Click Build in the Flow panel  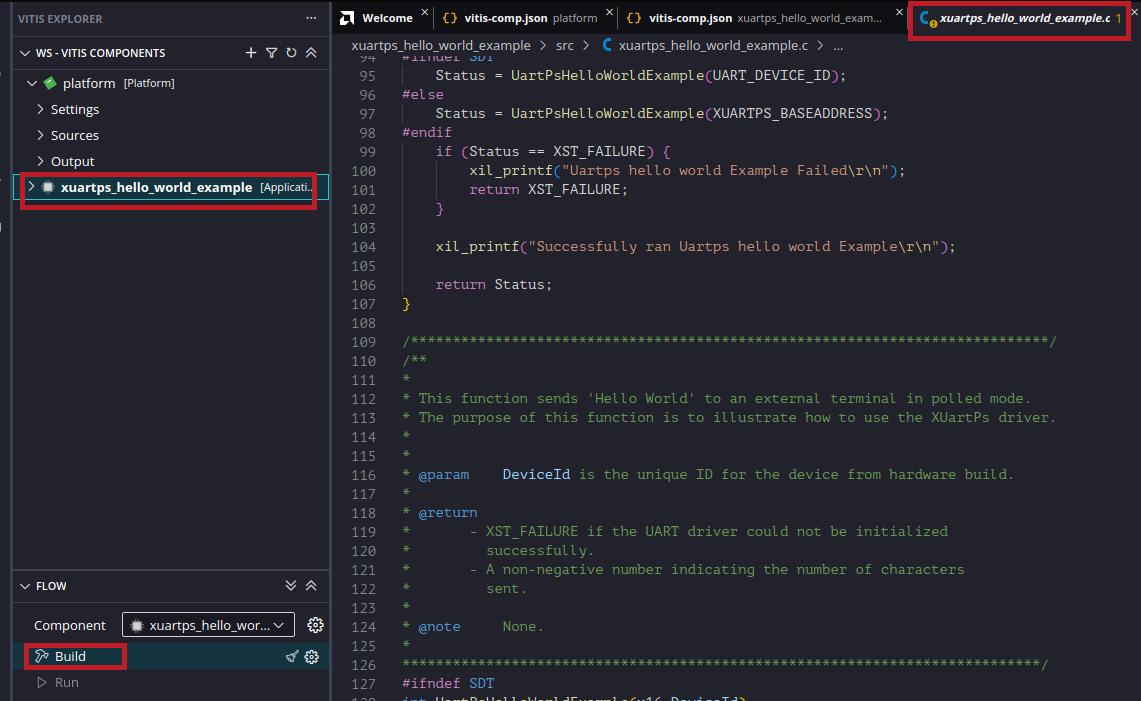coord(70,656)
